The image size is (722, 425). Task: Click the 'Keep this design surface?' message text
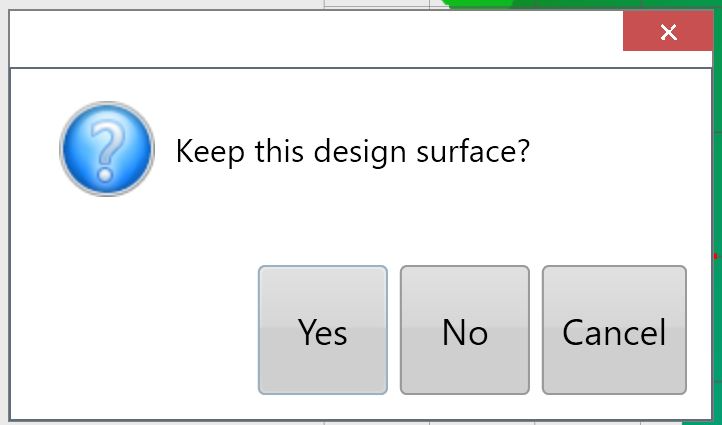coord(352,152)
